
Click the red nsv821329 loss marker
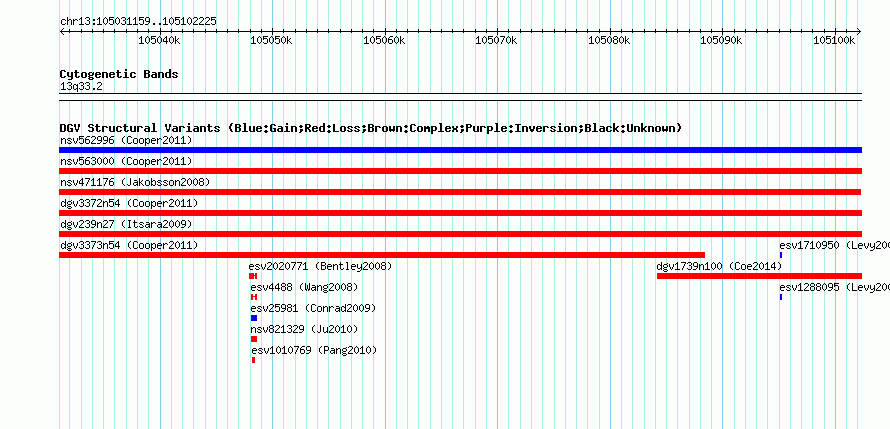[x=254, y=339]
